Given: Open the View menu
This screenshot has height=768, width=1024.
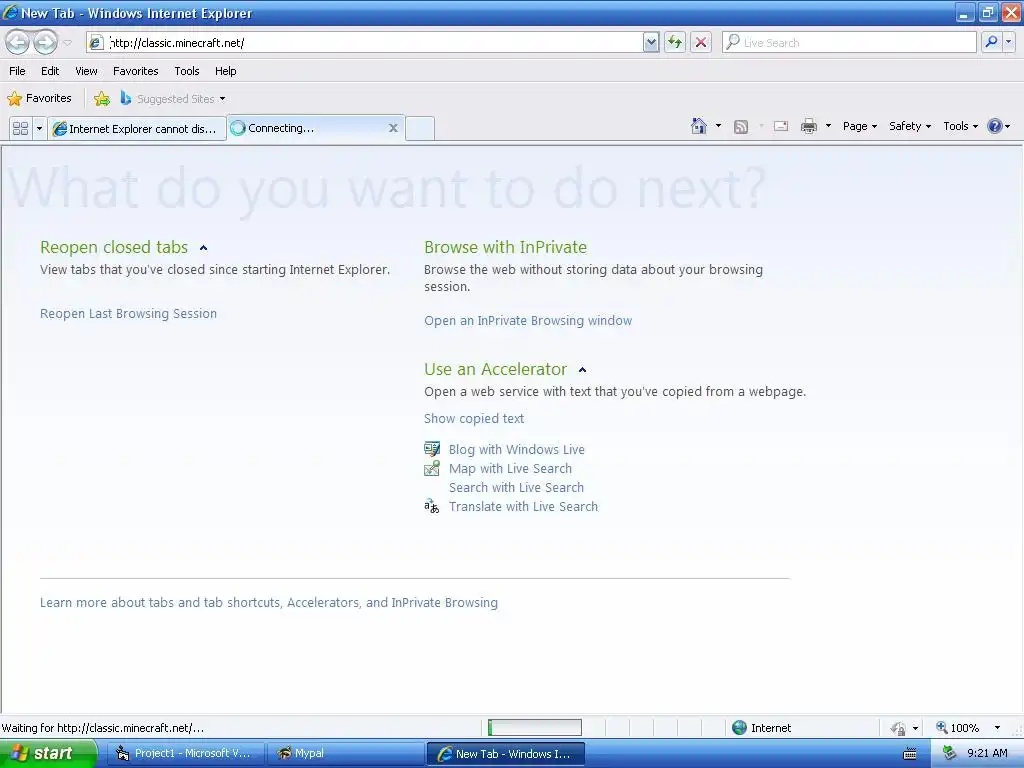Looking at the screenshot, I should [x=86, y=71].
